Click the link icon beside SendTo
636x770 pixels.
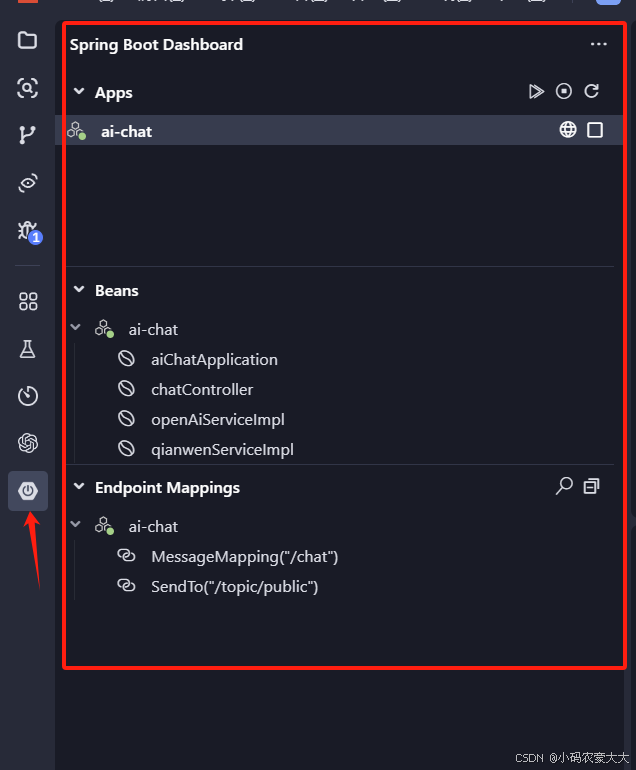pos(126,585)
